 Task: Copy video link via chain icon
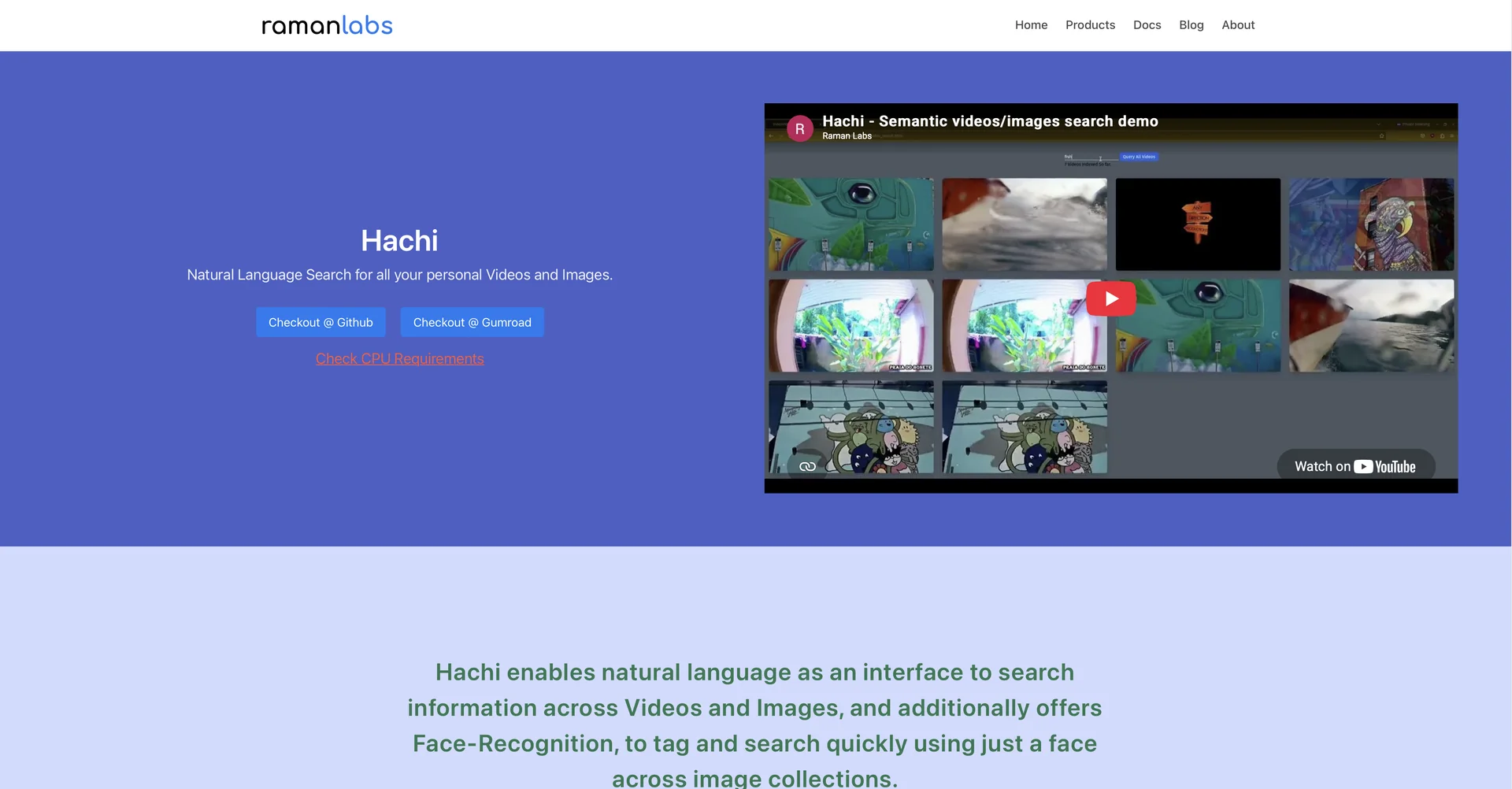807,466
